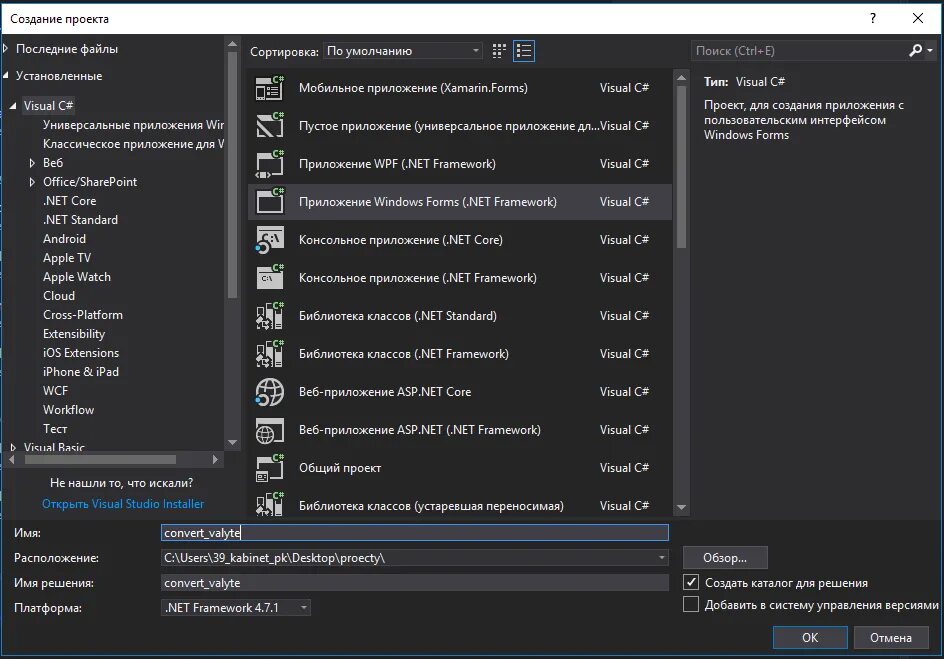Screen dimensions: 944x659
Task: Click the search magnifier icon
Action: [x=915, y=51]
